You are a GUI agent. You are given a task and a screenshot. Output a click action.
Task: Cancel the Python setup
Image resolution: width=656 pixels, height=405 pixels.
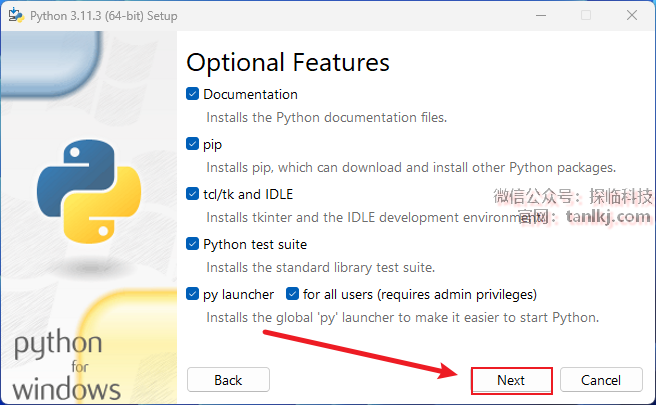tap(601, 380)
